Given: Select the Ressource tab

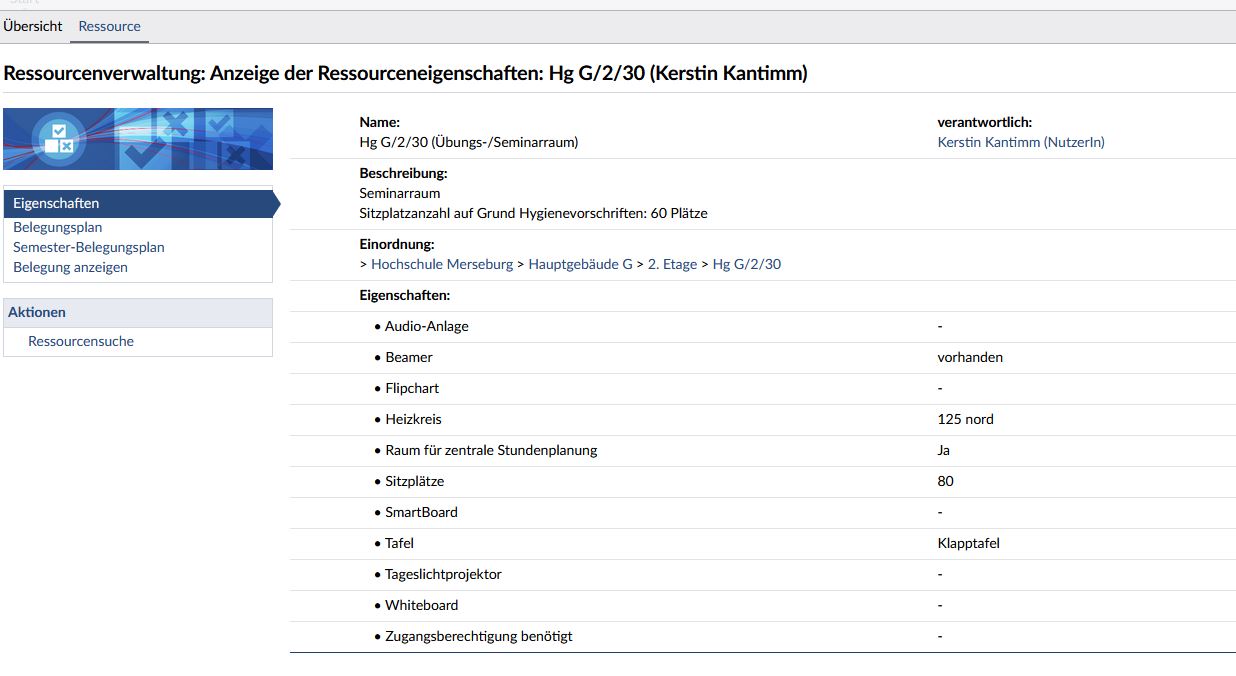Looking at the screenshot, I should coord(109,26).
